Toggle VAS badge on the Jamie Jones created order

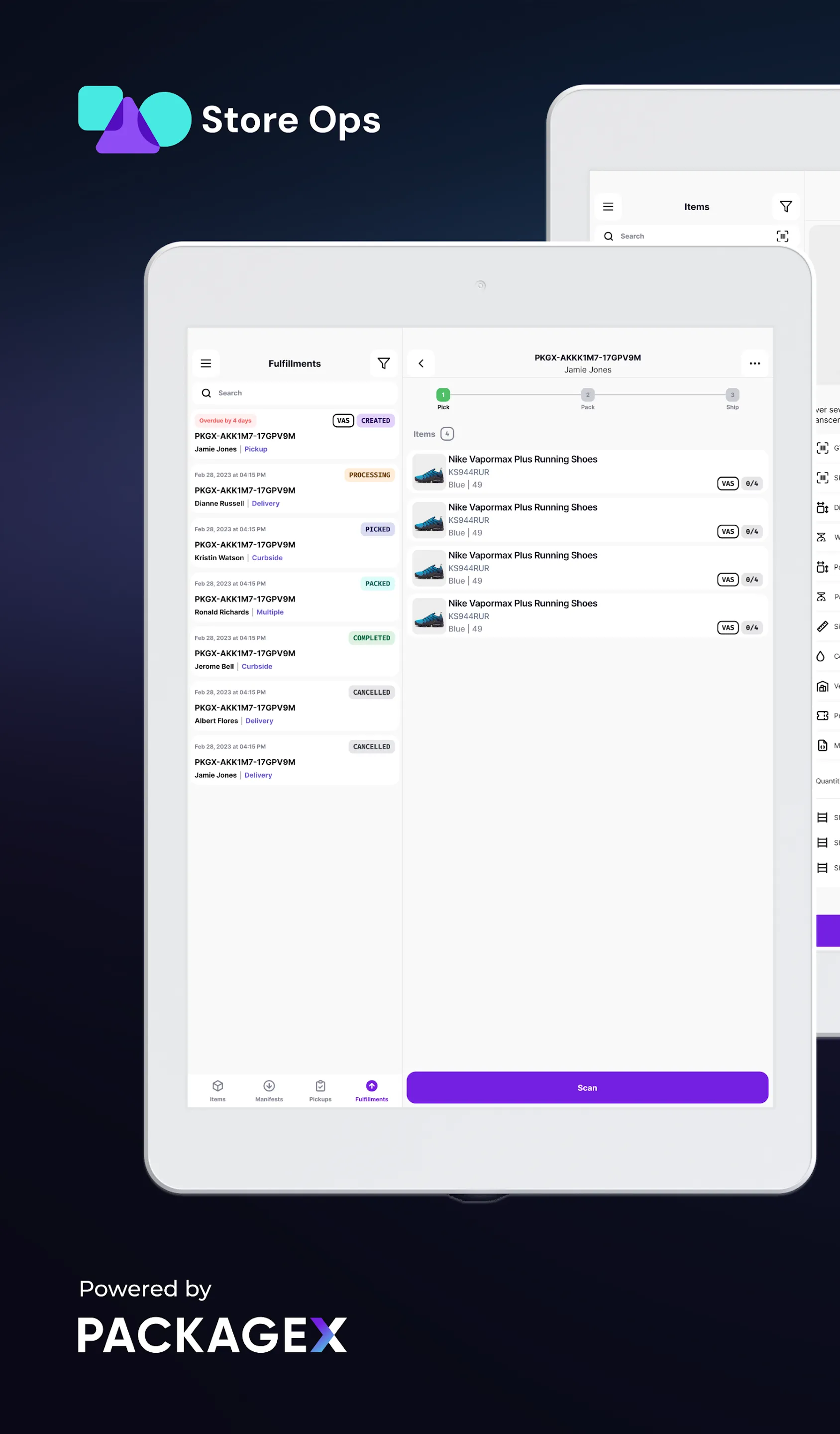[x=343, y=420]
